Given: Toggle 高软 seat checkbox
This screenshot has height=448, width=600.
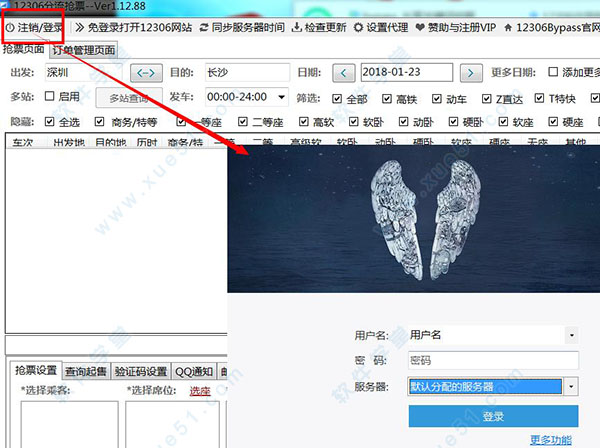Looking at the screenshot, I should (x=303, y=122).
